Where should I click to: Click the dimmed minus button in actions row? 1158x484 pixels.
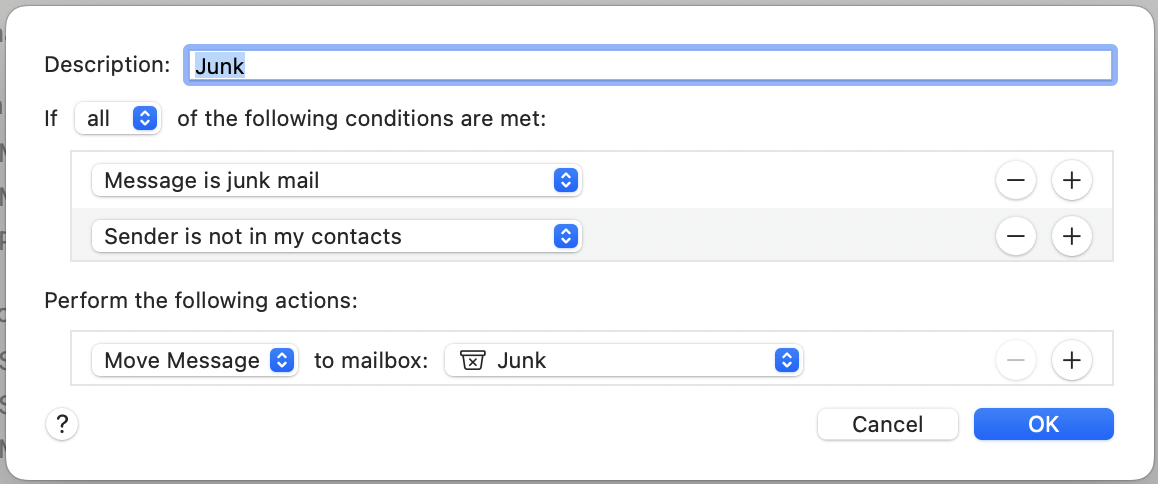[1015, 360]
